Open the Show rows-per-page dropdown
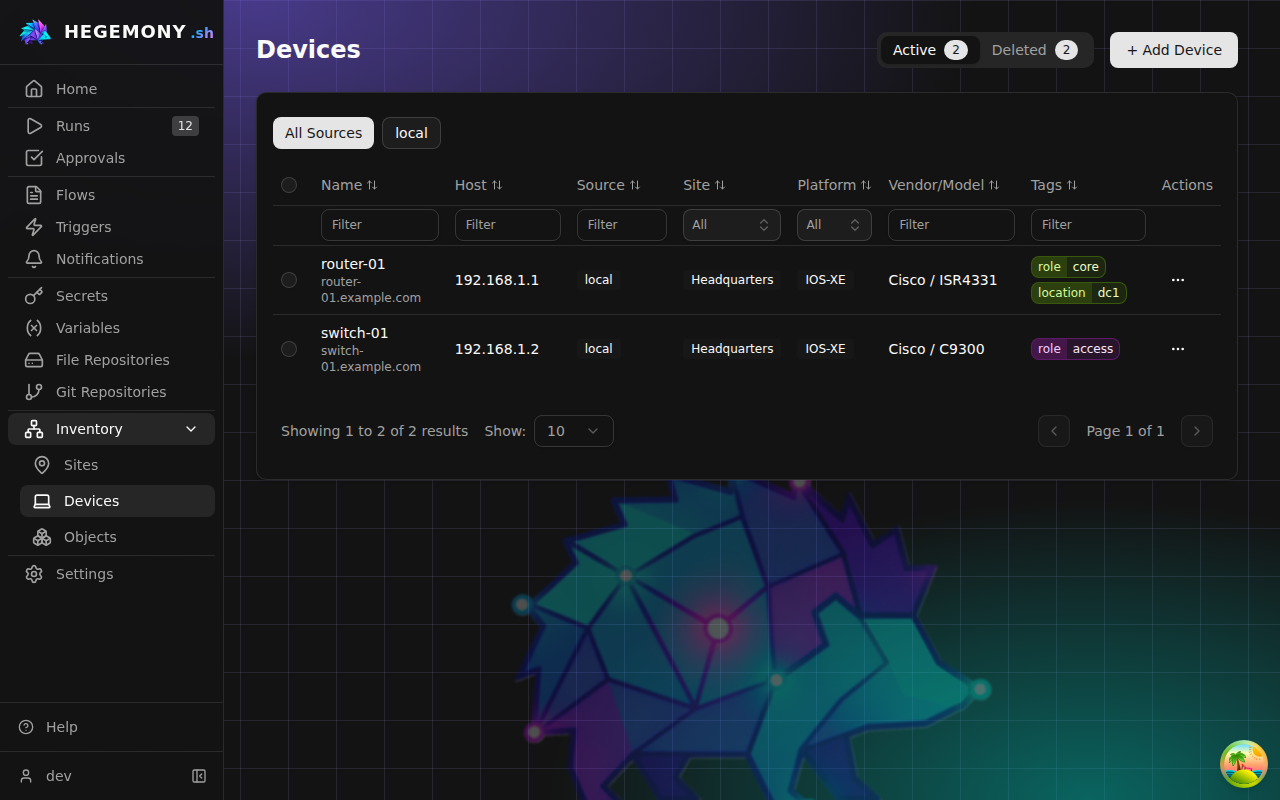Screen dimensions: 1280x800 coord(574,431)
